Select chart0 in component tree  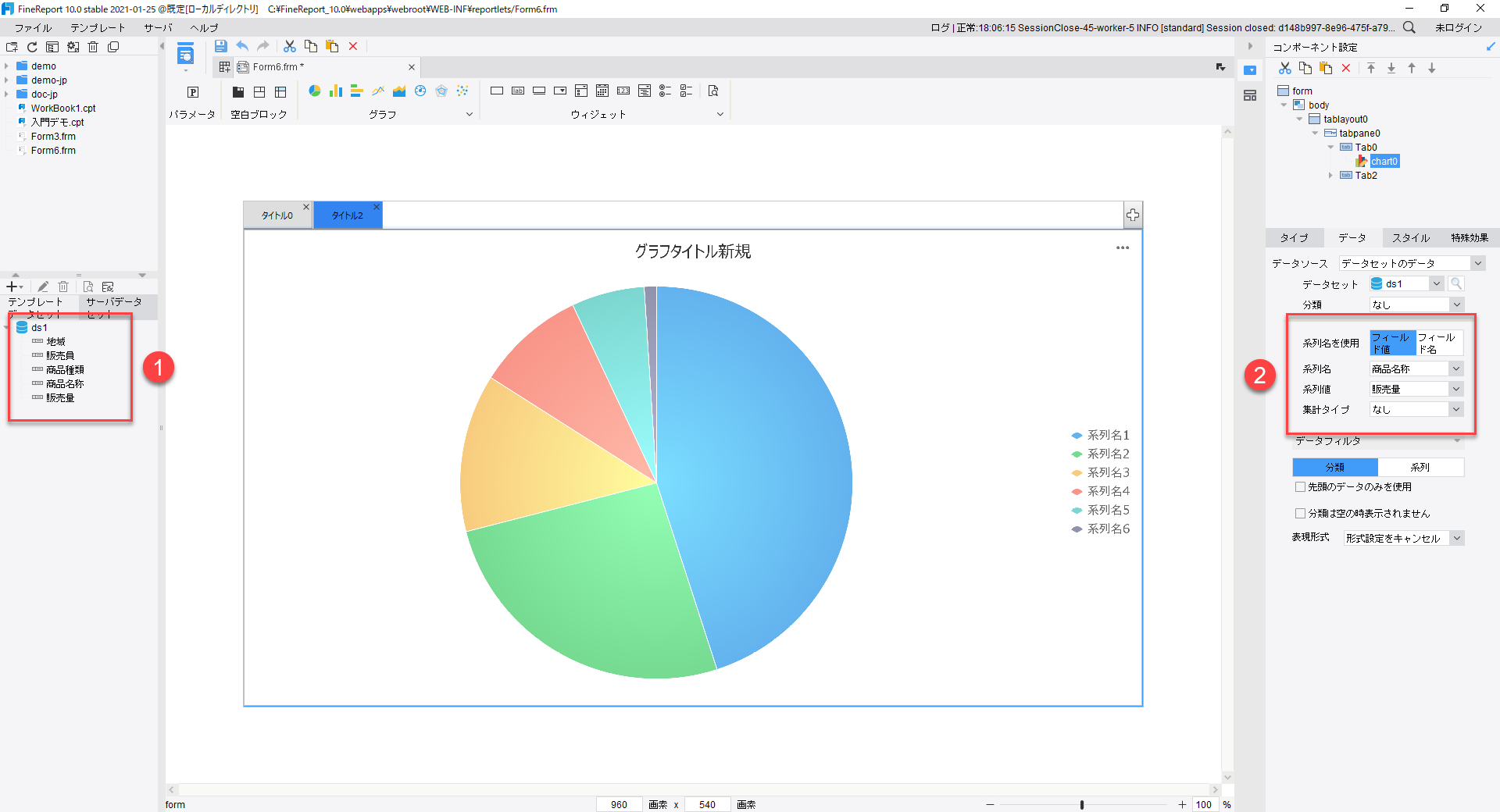coord(1384,162)
